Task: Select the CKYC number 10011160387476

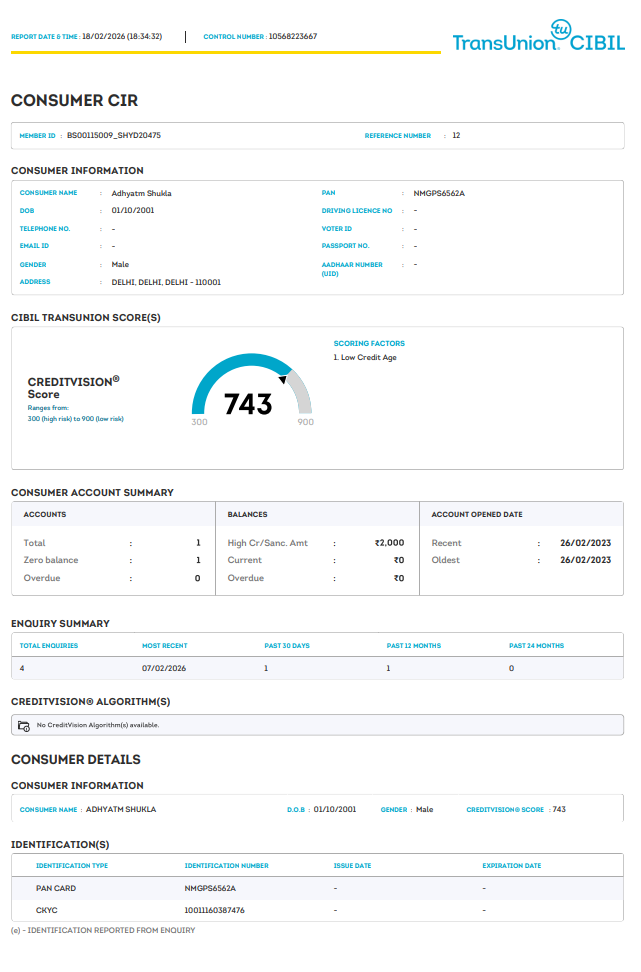Action: tap(214, 910)
